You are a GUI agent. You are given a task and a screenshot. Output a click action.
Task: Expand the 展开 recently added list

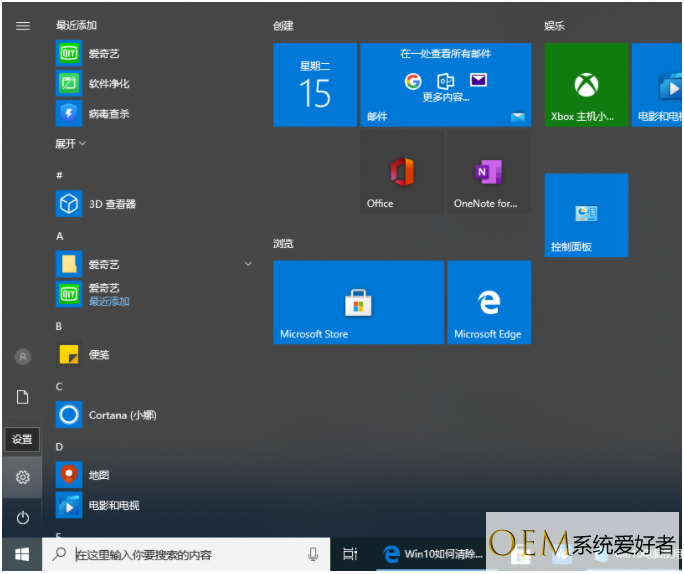pos(70,144)
